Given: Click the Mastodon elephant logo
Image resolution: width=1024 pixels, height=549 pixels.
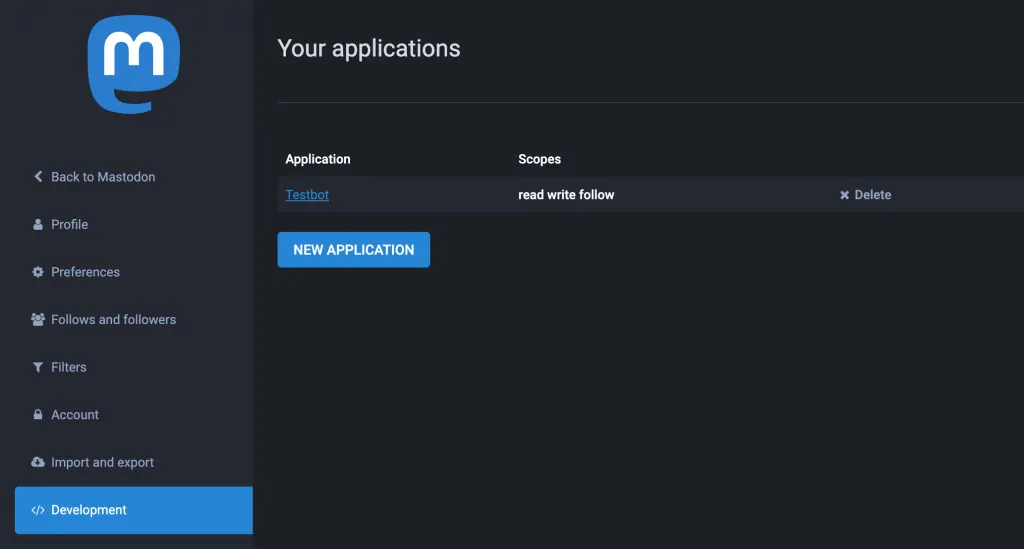Looking at the screenshot, I should [134, 65].
